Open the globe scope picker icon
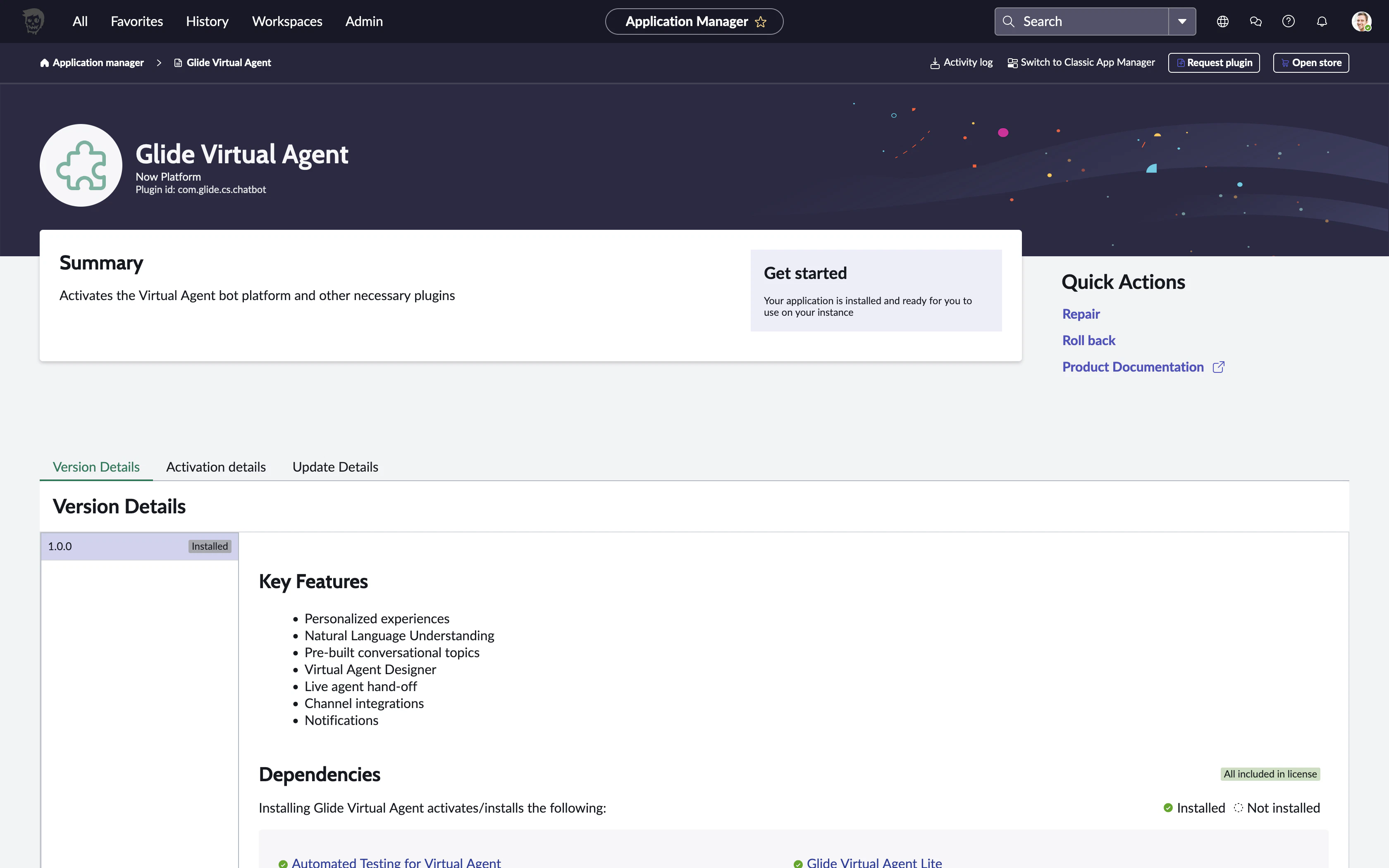1389x868 pixels. pos(1222,21)
